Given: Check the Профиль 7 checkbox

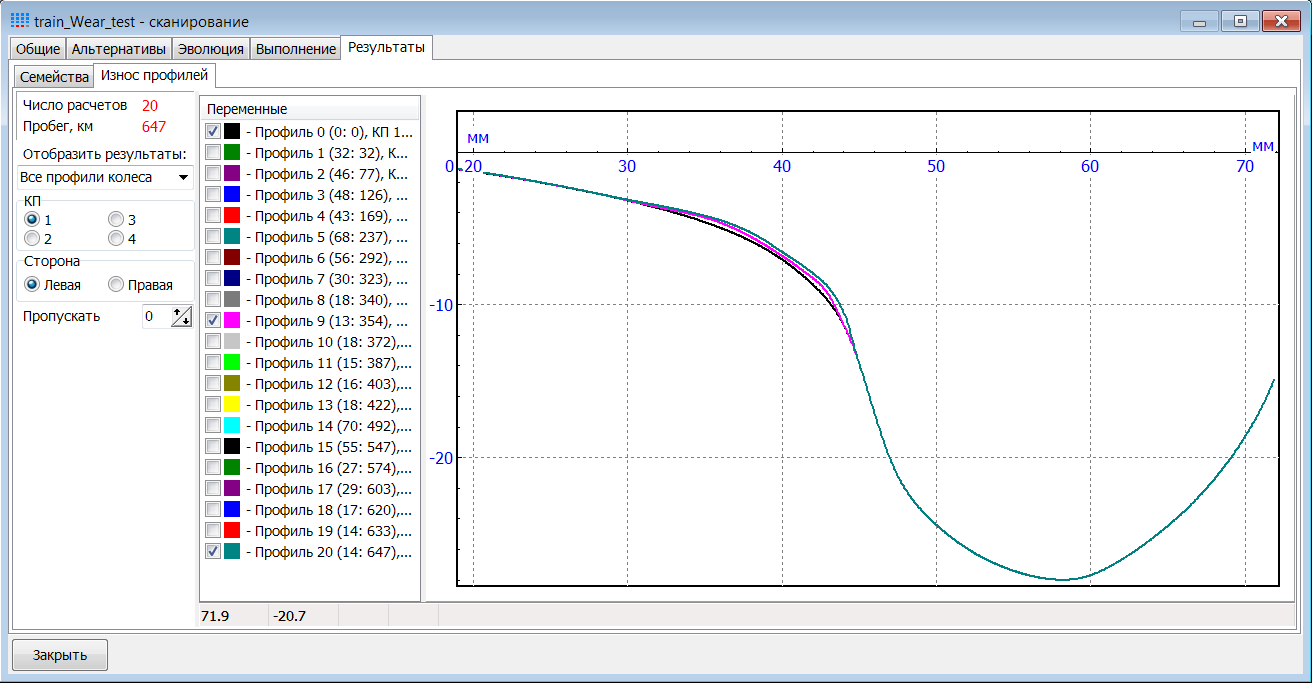Looking at the screenshot, I should (213, 278).
